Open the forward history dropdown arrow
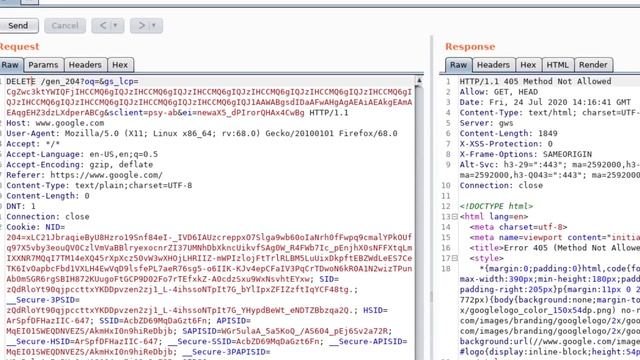 pyautogui.click(x=155, y=26)
